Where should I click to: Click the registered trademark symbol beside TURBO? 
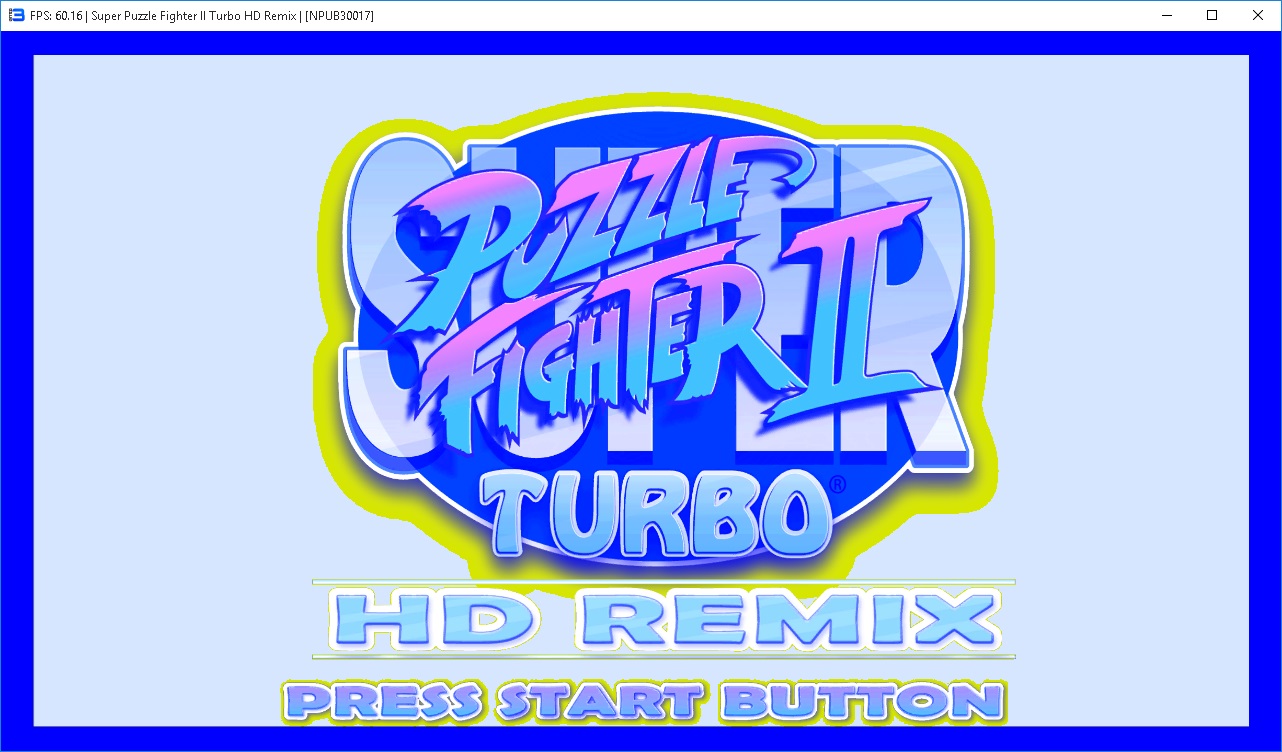click(837, 485)
